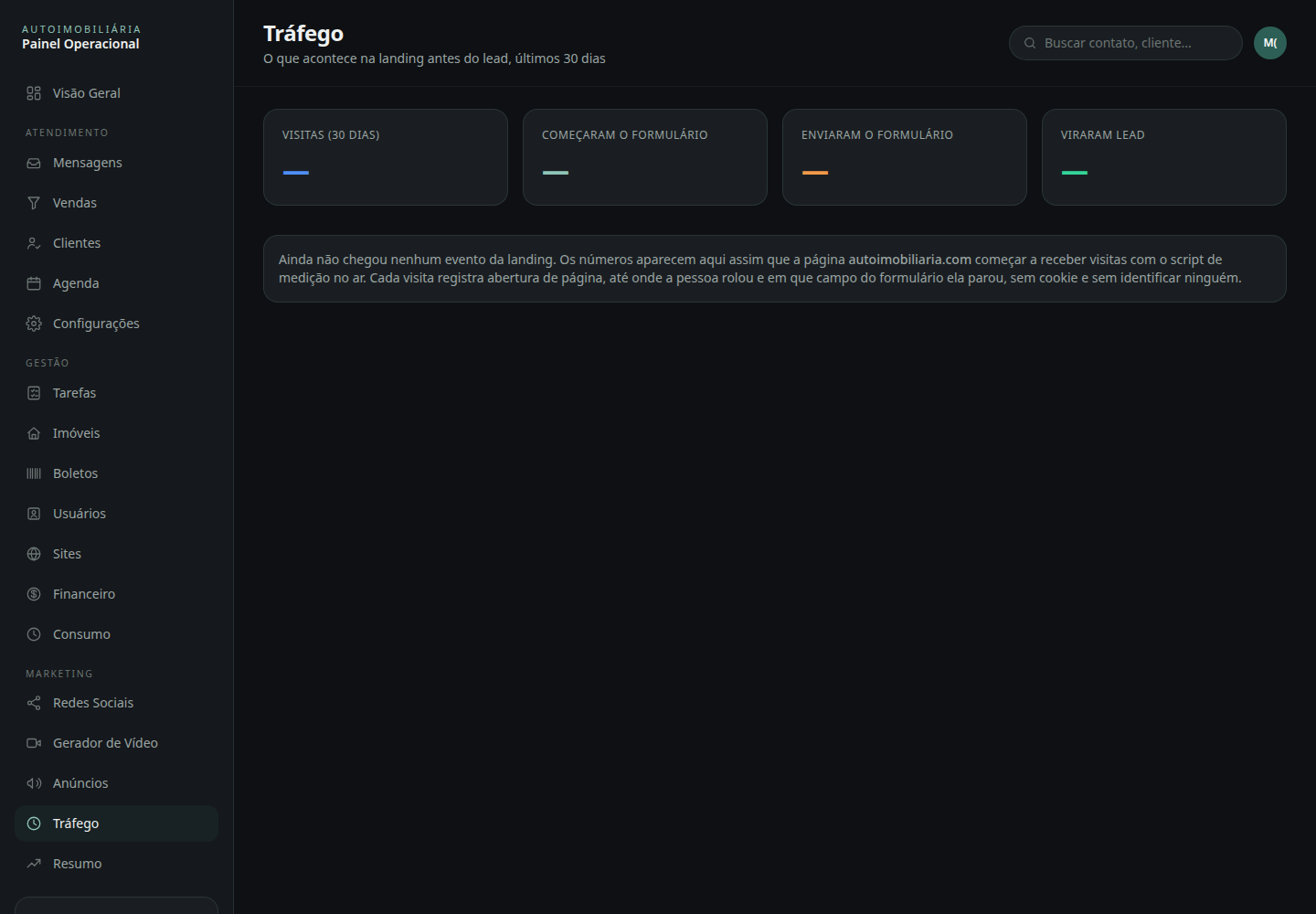Click the Começaram o formulário card
Screen dimensions: 1316x914
point(645,157)
